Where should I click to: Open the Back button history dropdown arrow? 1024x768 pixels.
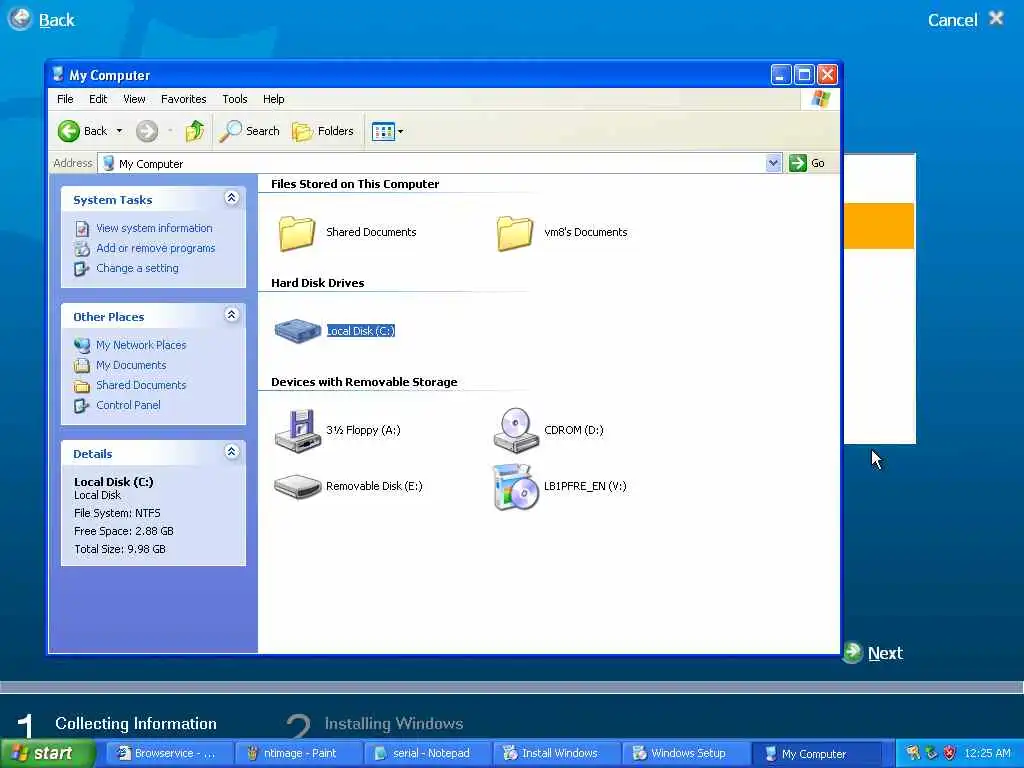click(x=119, y=131)
